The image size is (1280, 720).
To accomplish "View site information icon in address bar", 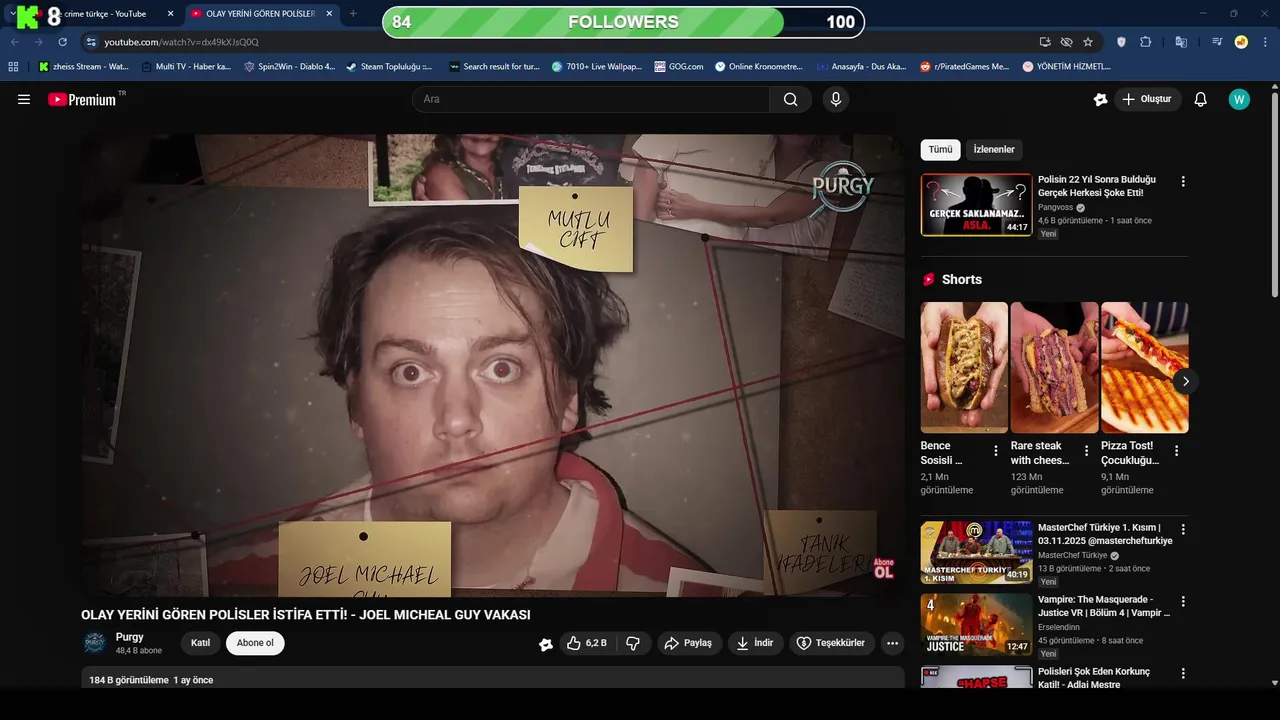I will click(91, 42).
